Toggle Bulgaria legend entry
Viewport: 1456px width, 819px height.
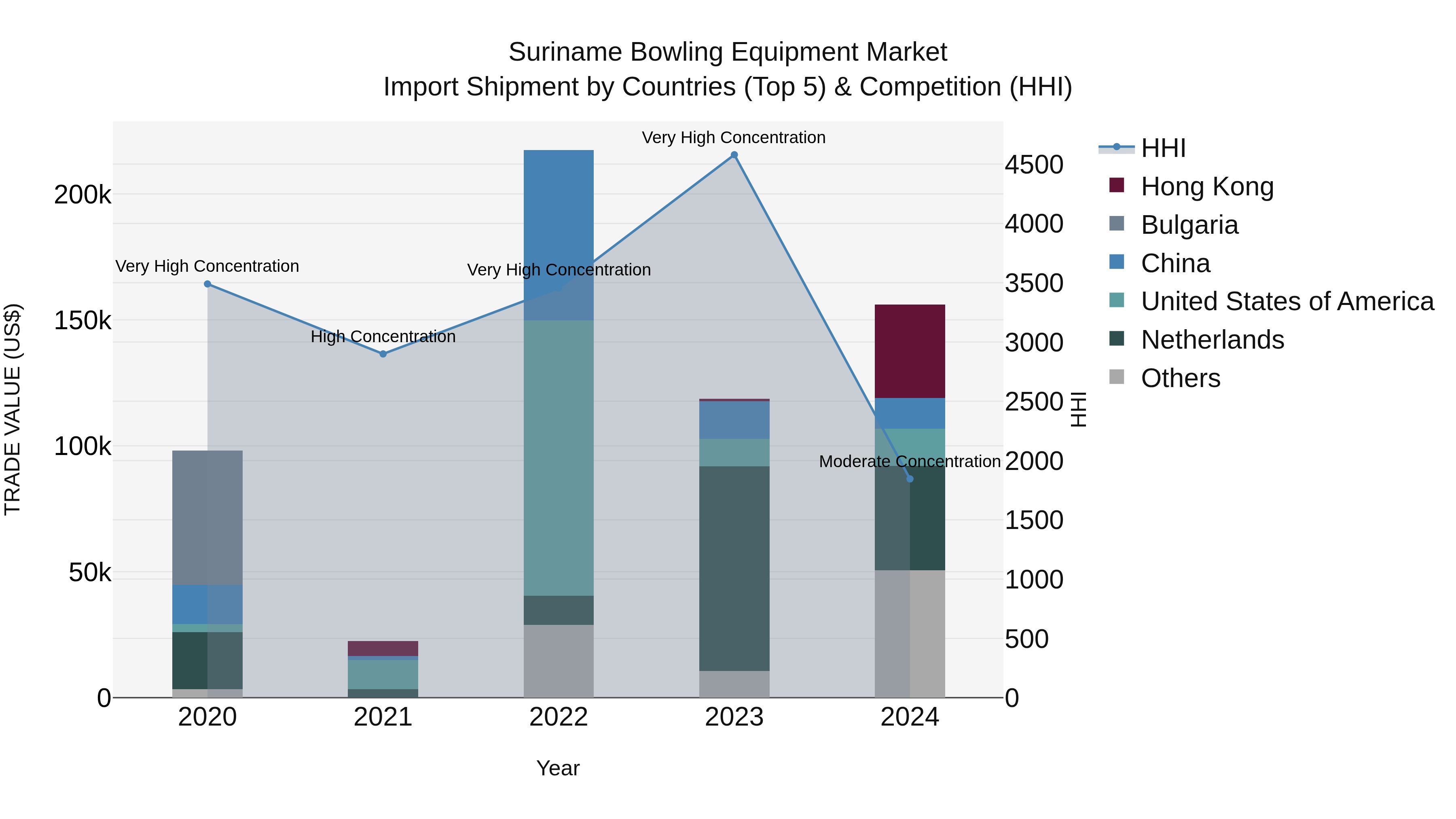(x=1174, y=224)
